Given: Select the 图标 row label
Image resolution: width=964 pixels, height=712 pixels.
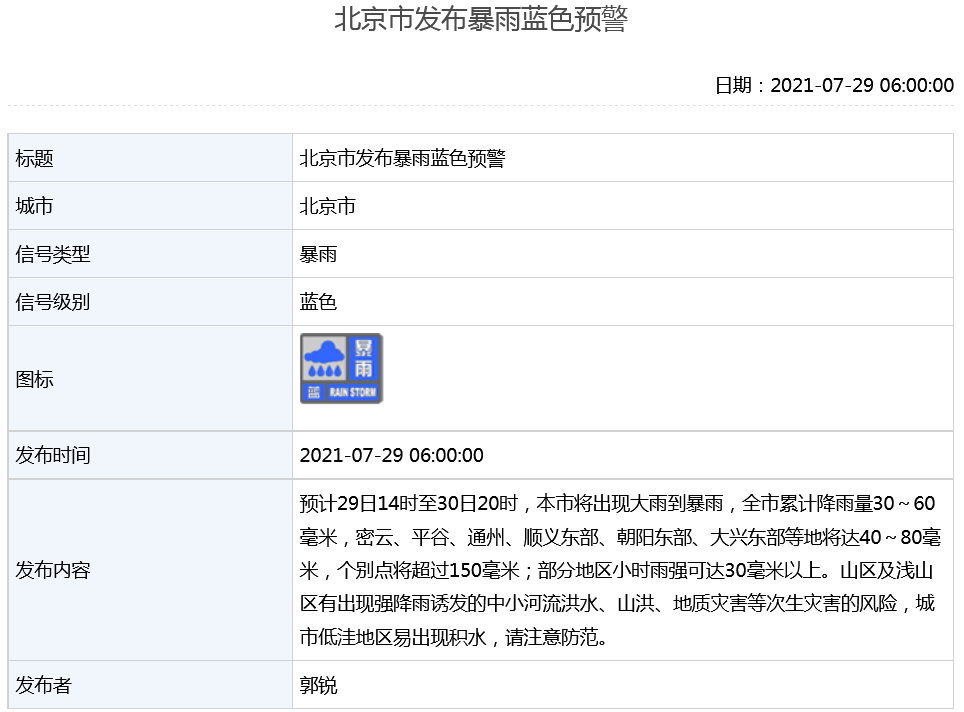Looking at the screenshot, I should point(35,379).
